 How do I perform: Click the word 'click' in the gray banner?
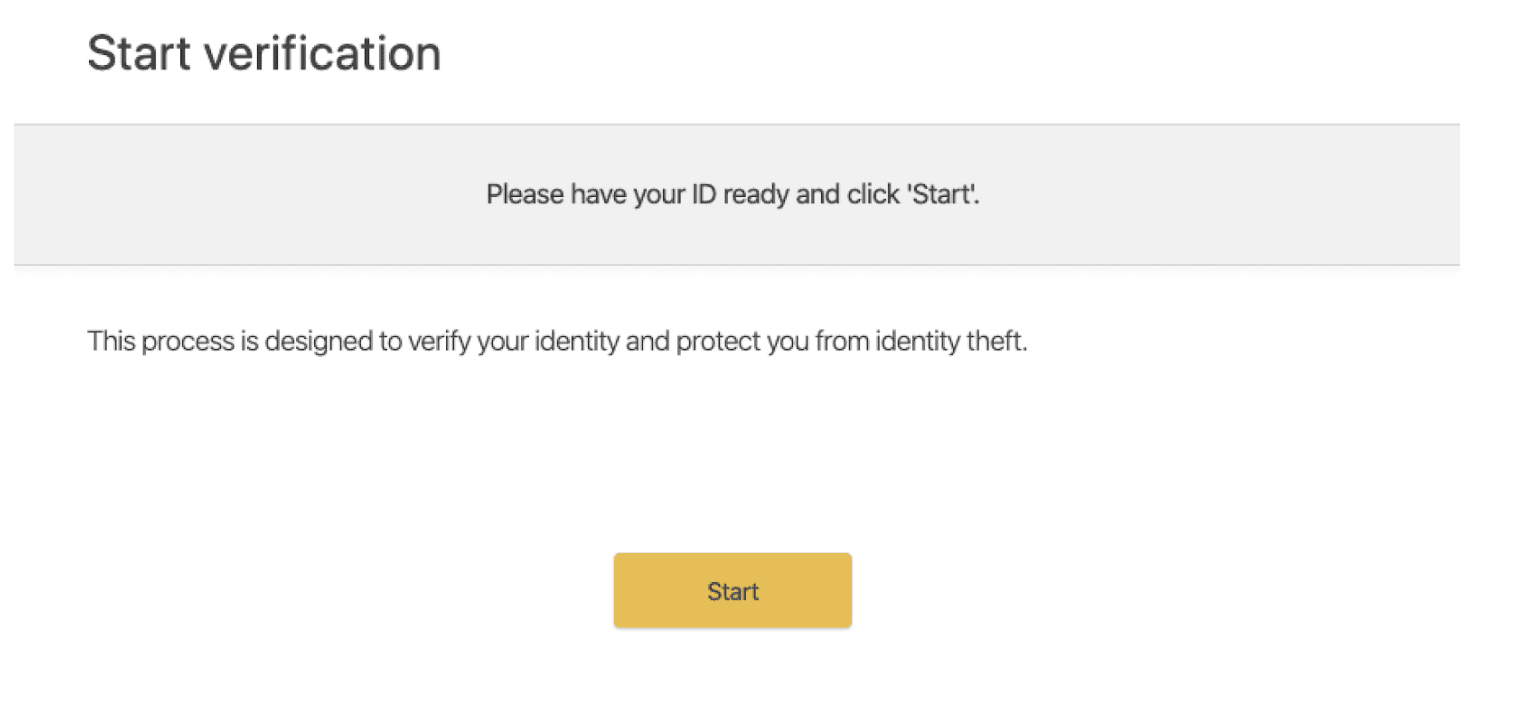click(x=871, y=194)
